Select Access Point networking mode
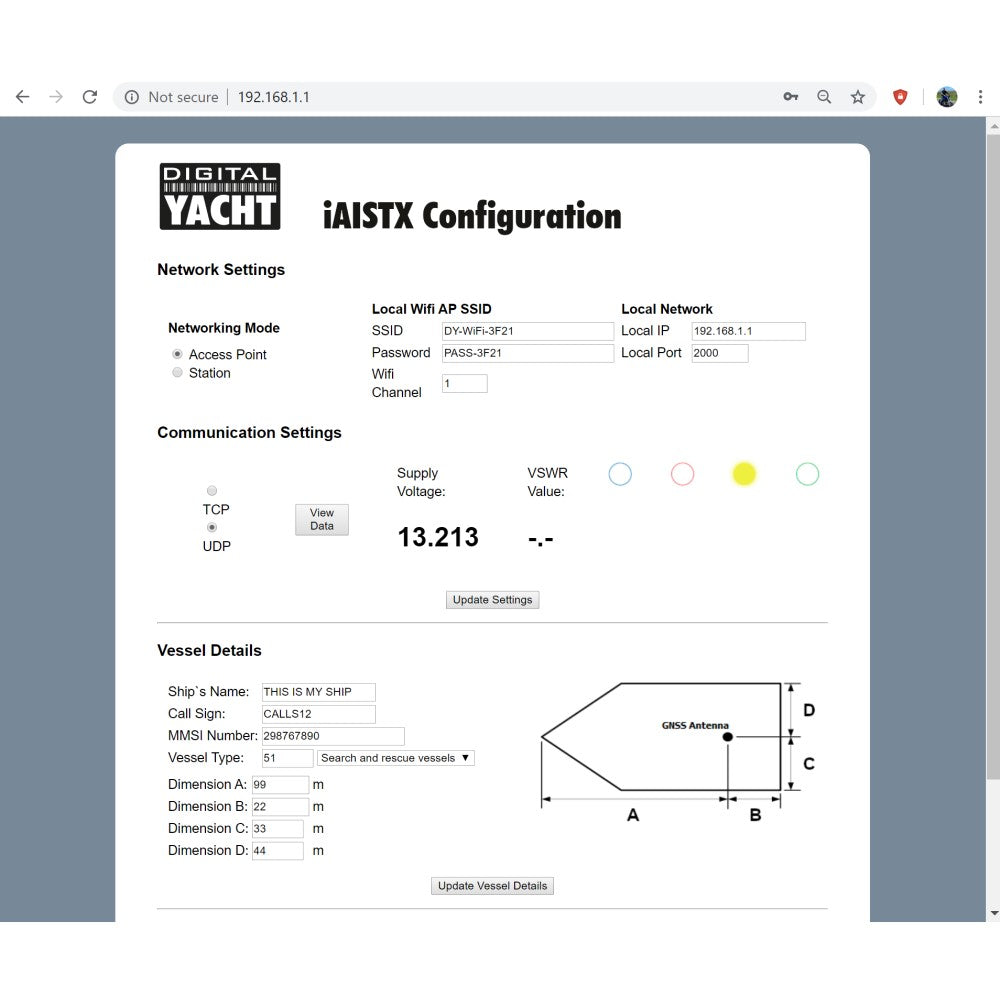The width and height of the screenshot is (1000, 1000). (x=177, y=354)
